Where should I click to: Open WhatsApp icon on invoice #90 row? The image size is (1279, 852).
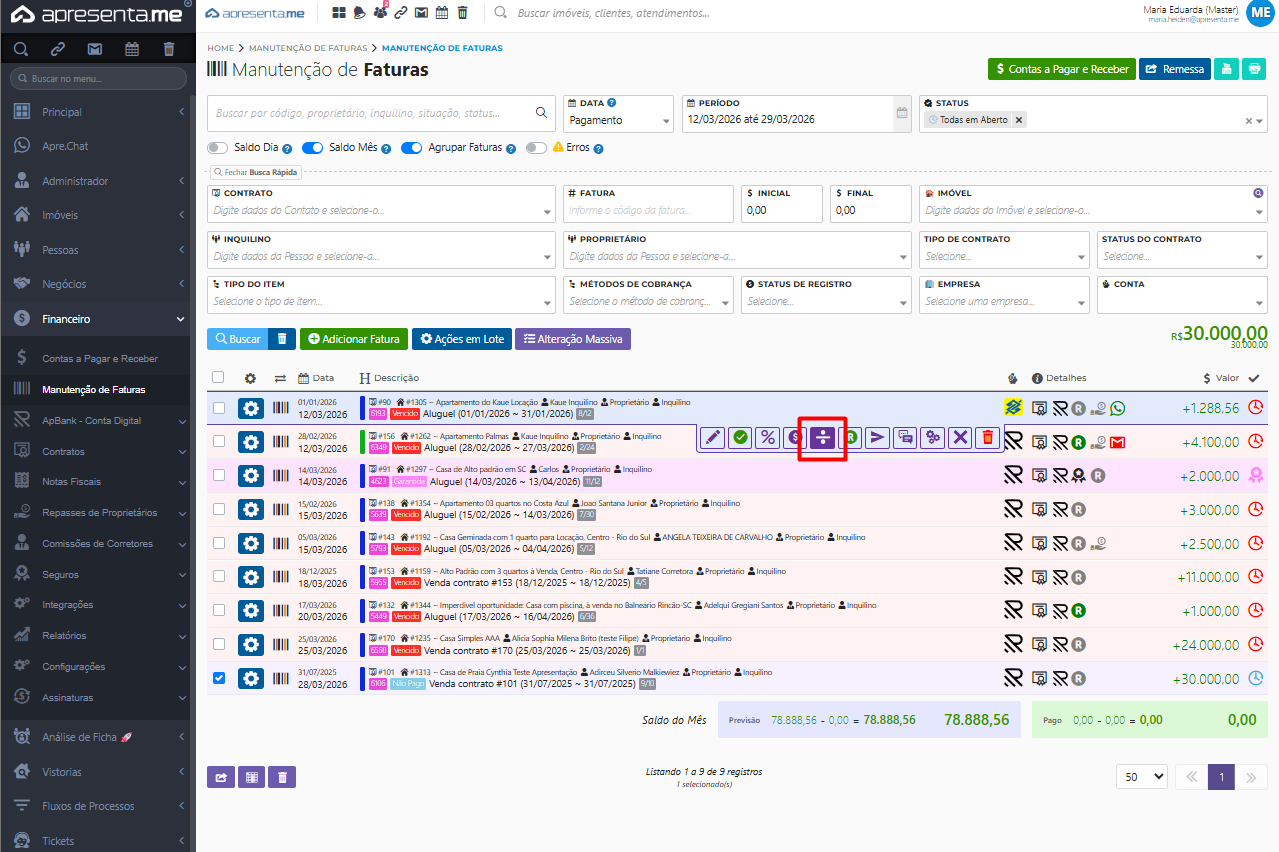(1117, 408)
